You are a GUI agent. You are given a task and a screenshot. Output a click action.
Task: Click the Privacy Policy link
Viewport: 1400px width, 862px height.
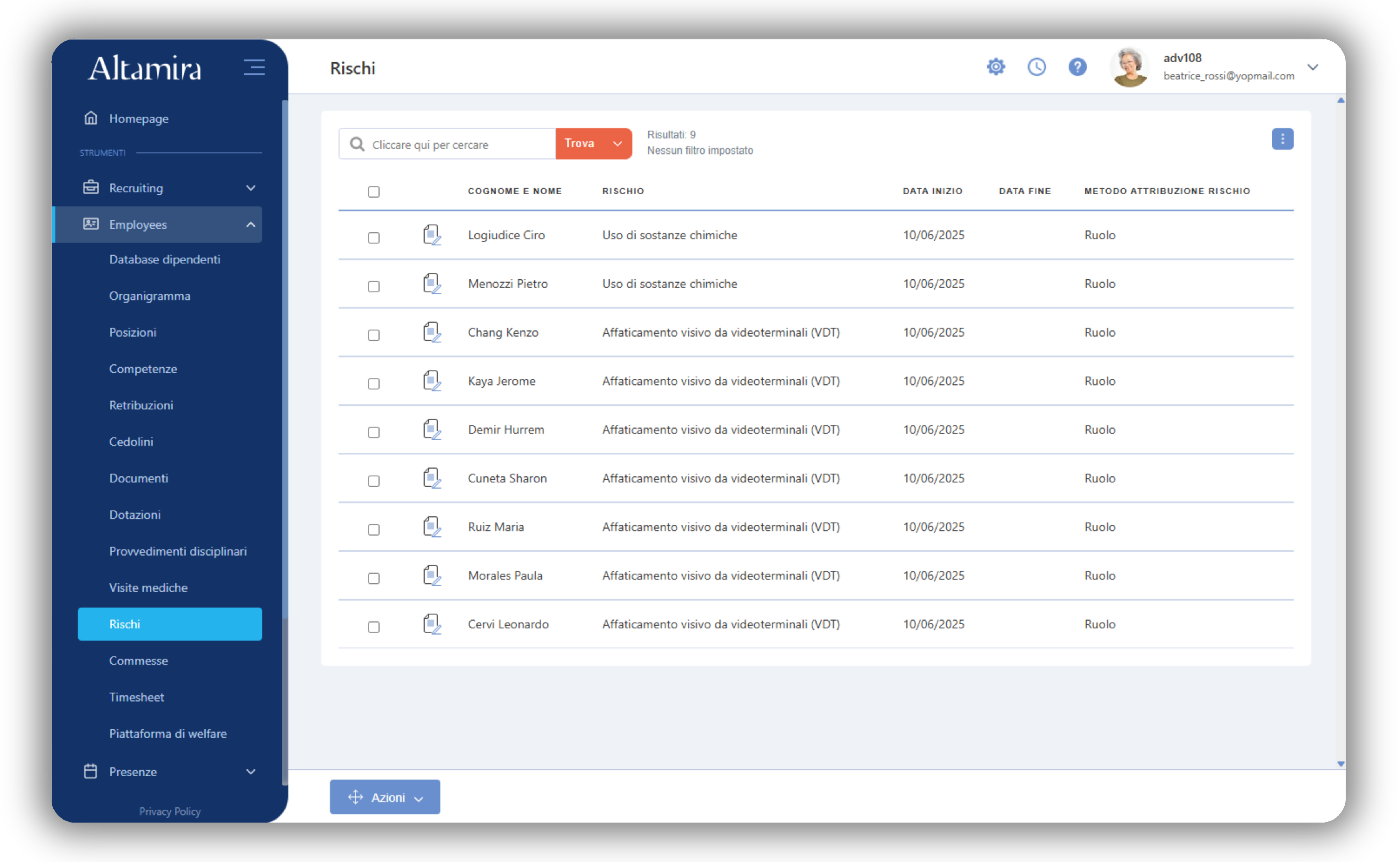point(170,811)
